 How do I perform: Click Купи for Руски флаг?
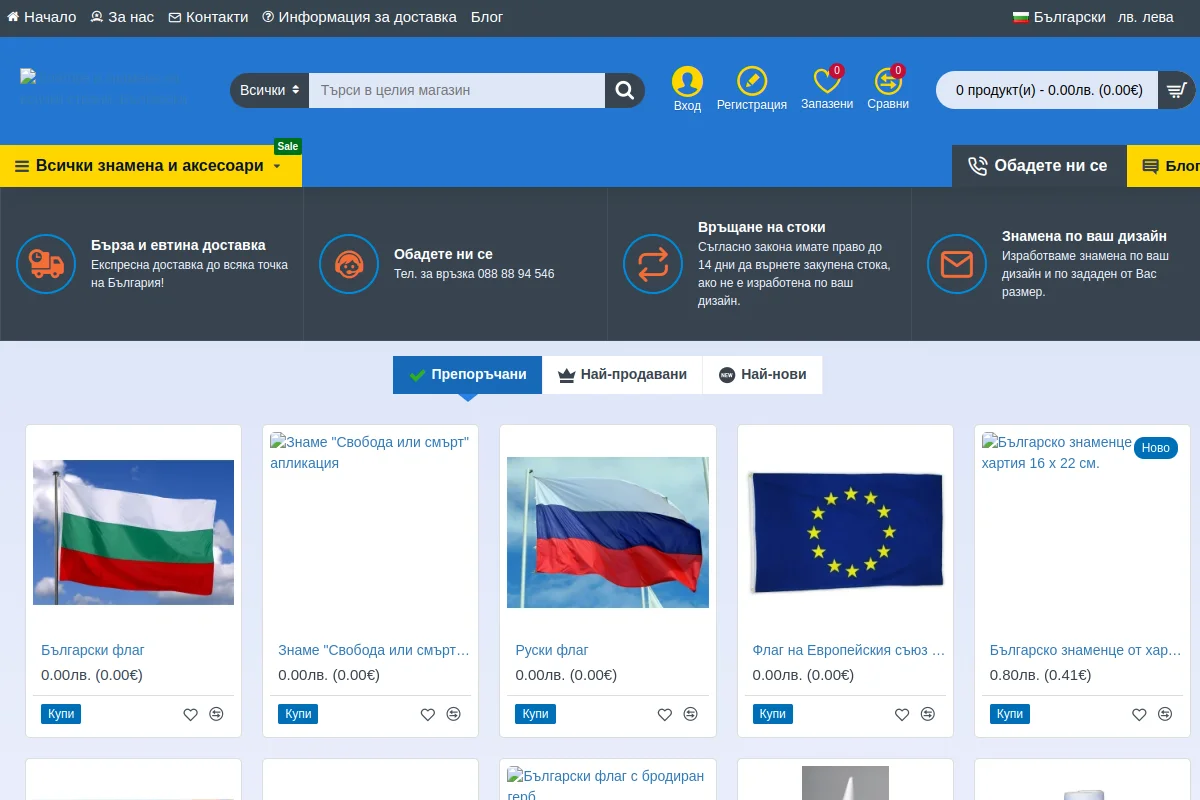pyautogui.click(x=535, y=714)
